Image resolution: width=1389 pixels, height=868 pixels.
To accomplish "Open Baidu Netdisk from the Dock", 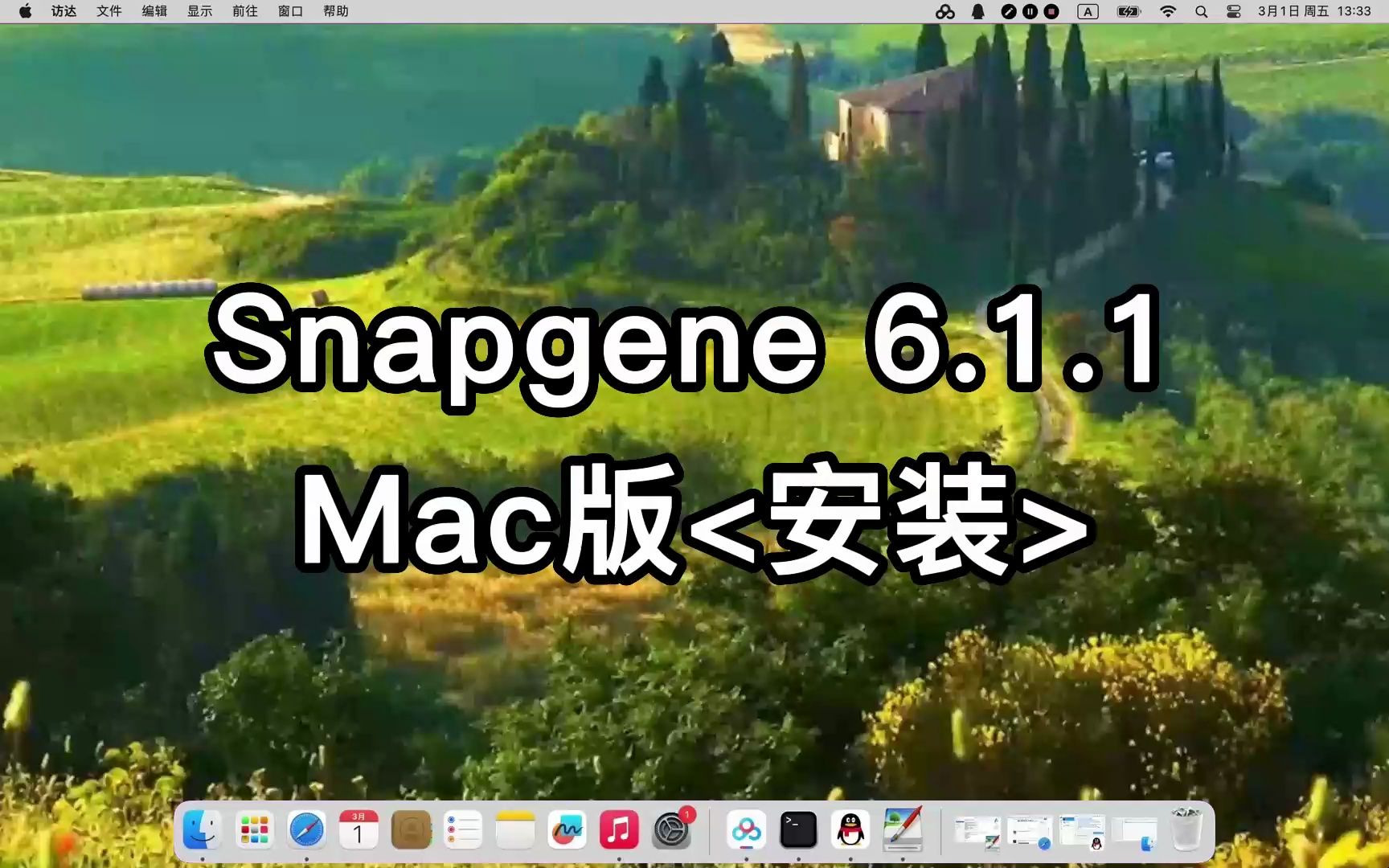I will 746,829.
